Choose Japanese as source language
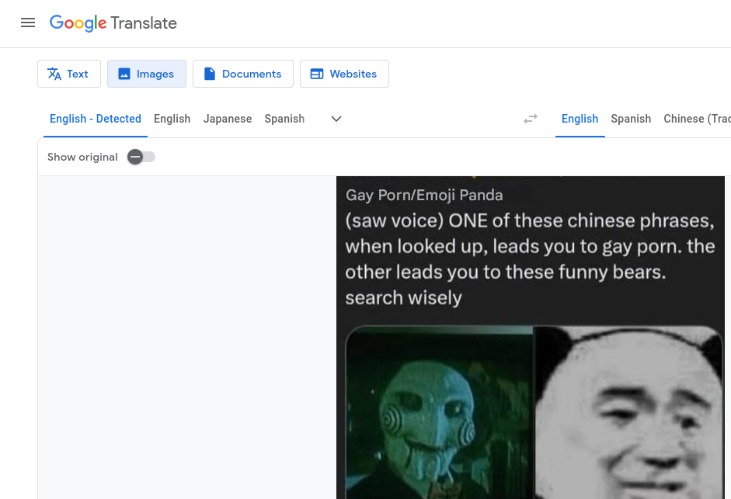Image resolution: width=731 pixels, height=499 pixels. pyautogui.click(x=228, y=119)
